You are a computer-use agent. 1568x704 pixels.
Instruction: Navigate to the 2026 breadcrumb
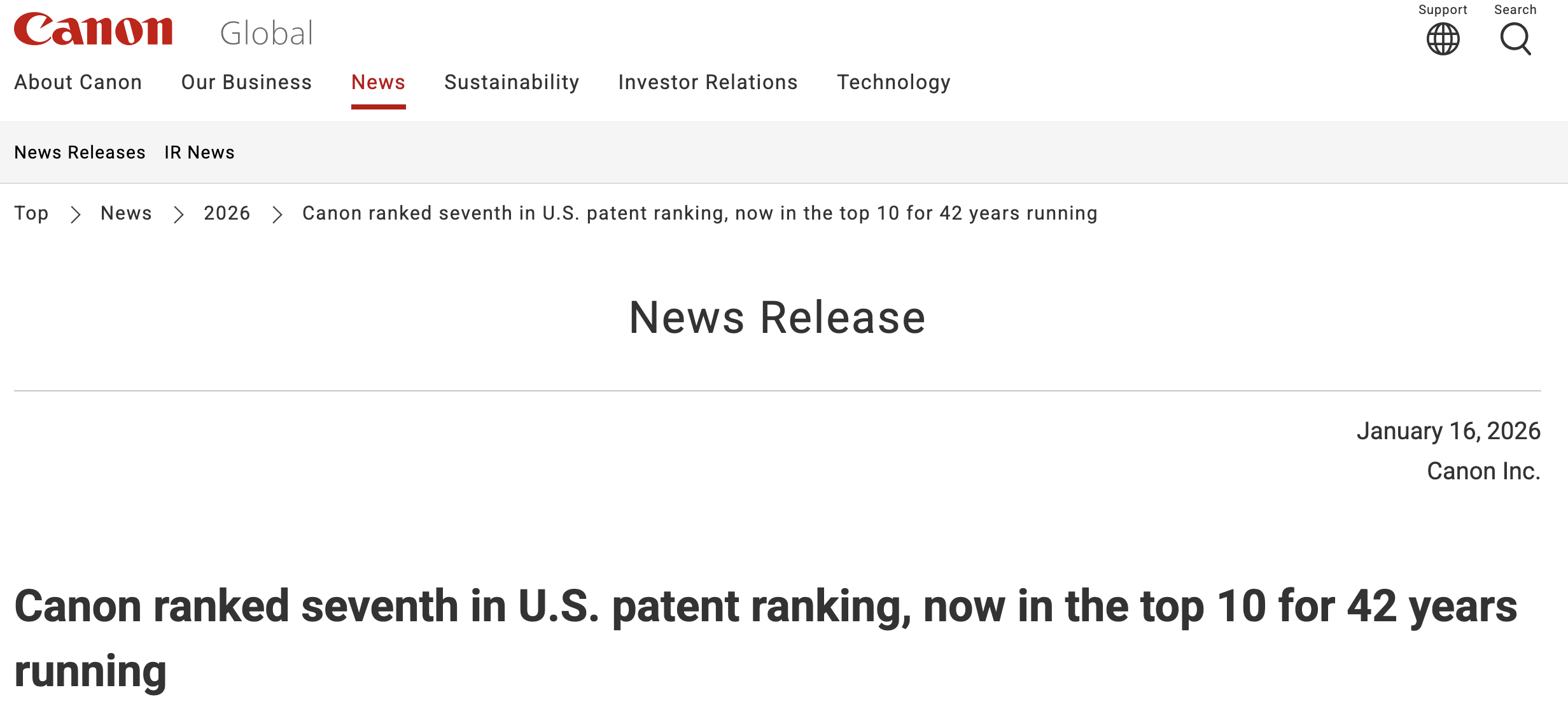(227, 213)
